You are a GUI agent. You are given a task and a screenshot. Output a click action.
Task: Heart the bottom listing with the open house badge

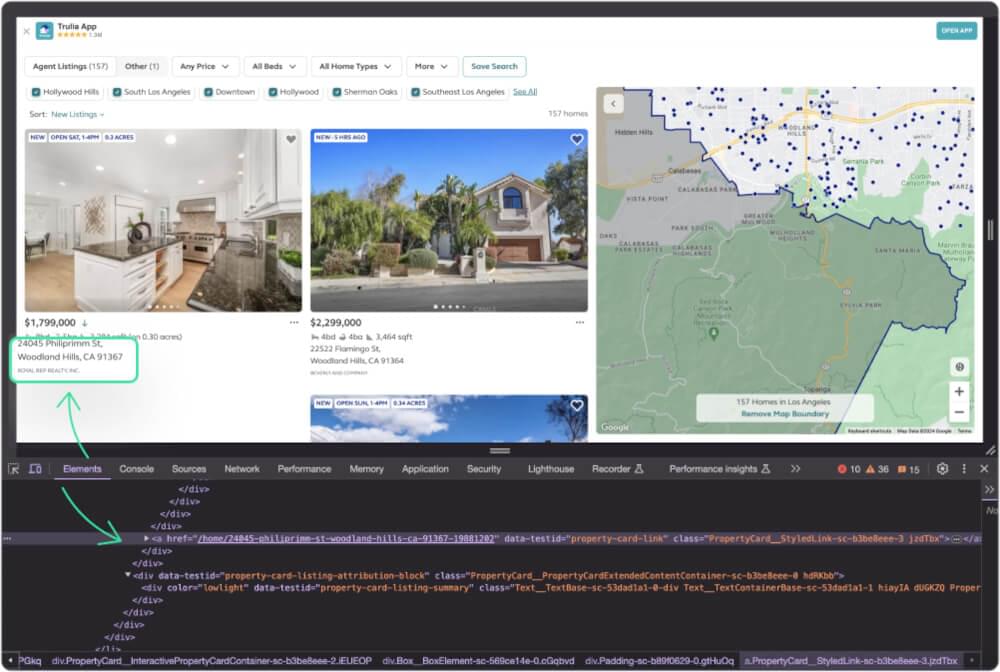point(576,405)
